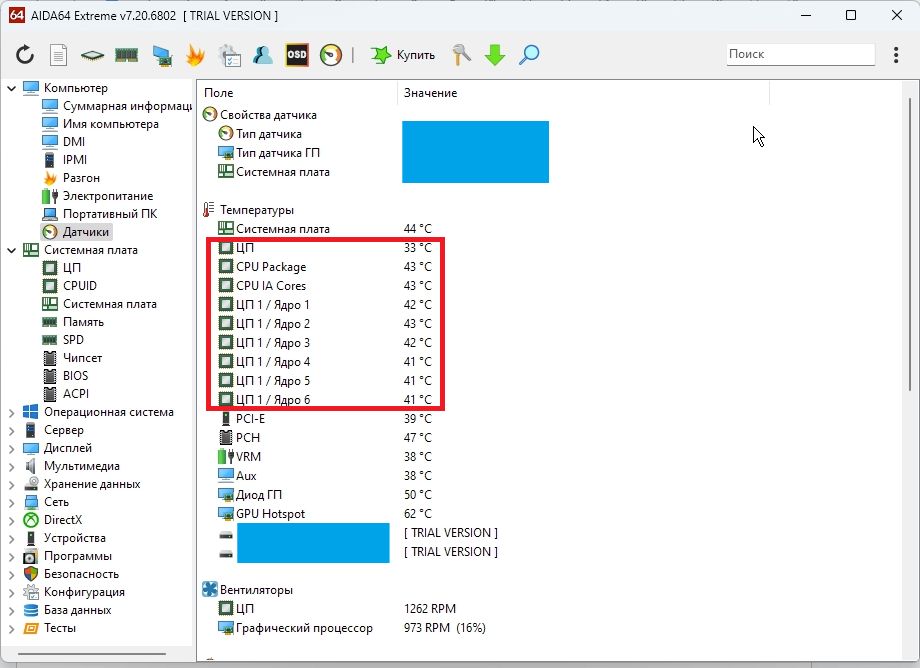This screenshot has height=668, width=920.
Task: Click the magnifying glass search icon
Action: pos(529,55)
